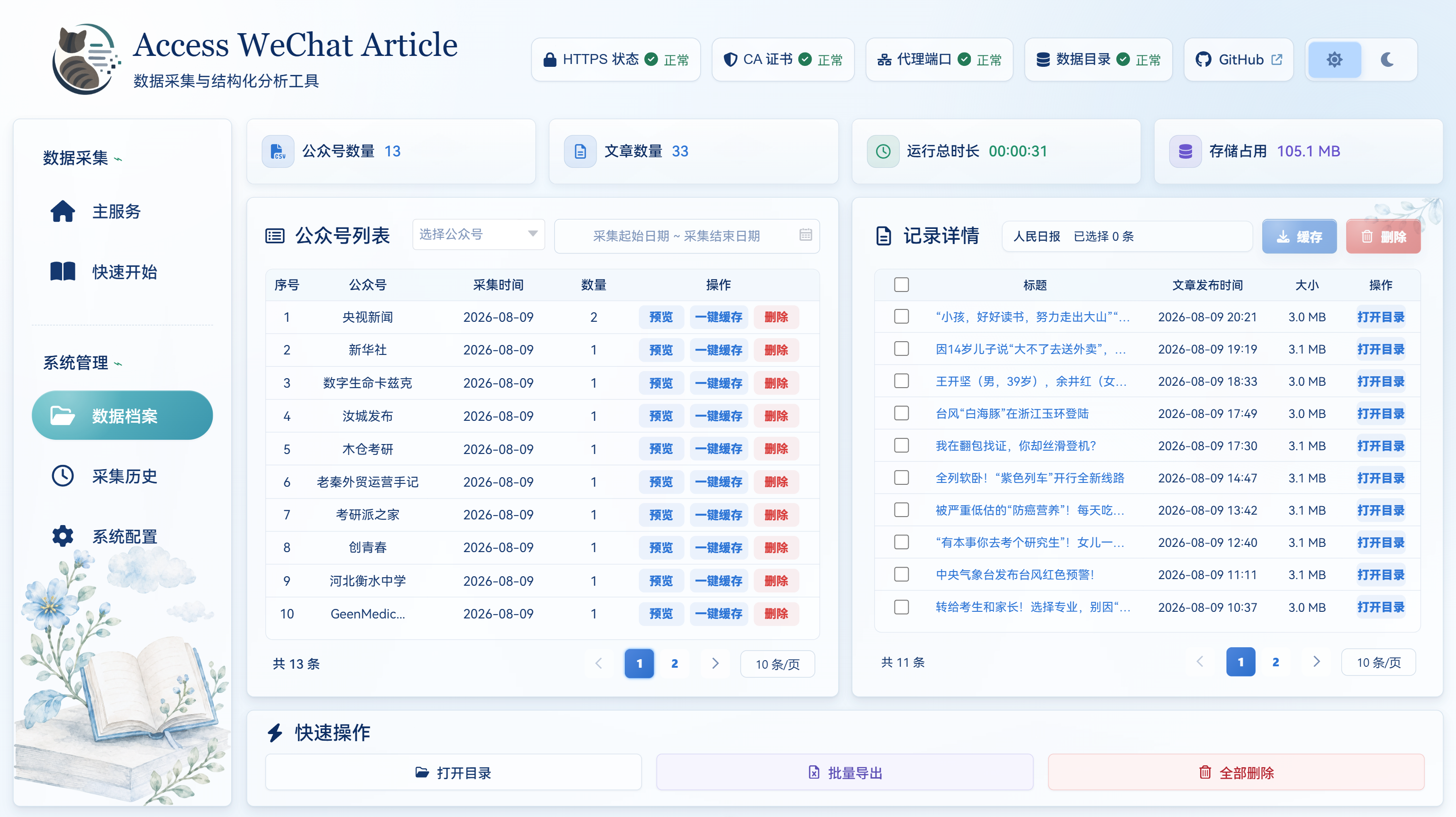Screen dimensions: 1456x817
Task: Click the blue 缓存 button in 记录详情
Action: (x=1299, y=236)
